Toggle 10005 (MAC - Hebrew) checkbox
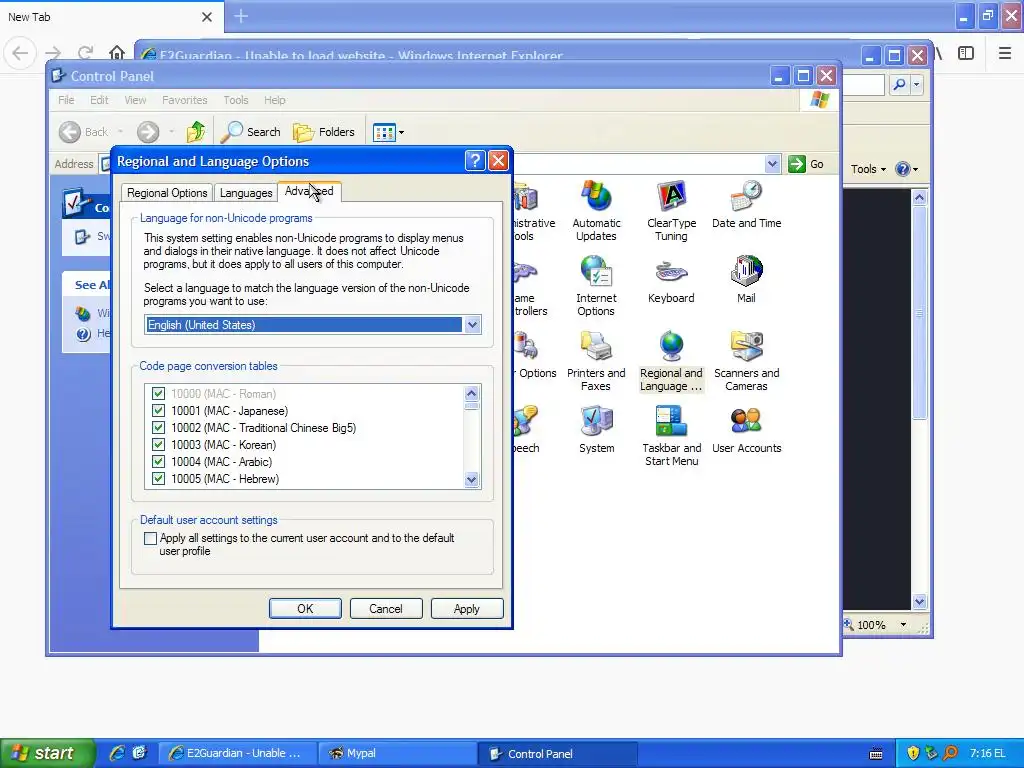The height and width of the screenshot is (768, 1024). 158,479
